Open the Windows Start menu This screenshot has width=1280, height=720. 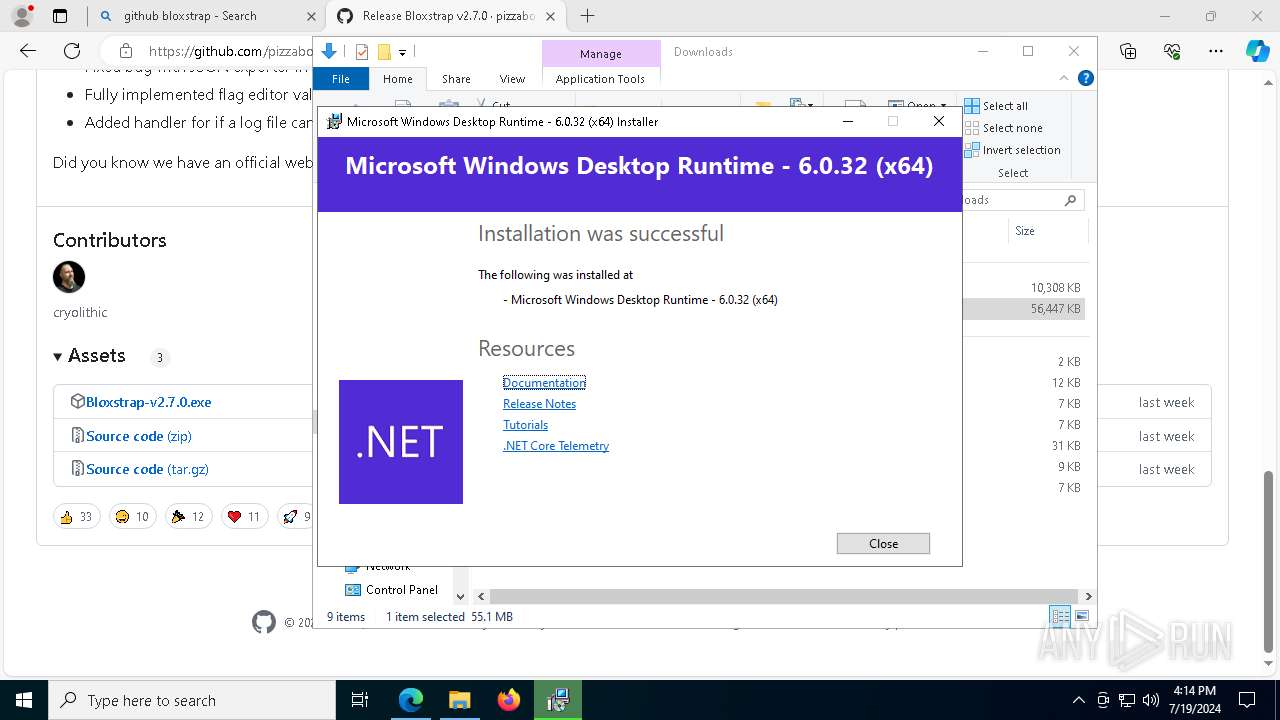(24, 700)
